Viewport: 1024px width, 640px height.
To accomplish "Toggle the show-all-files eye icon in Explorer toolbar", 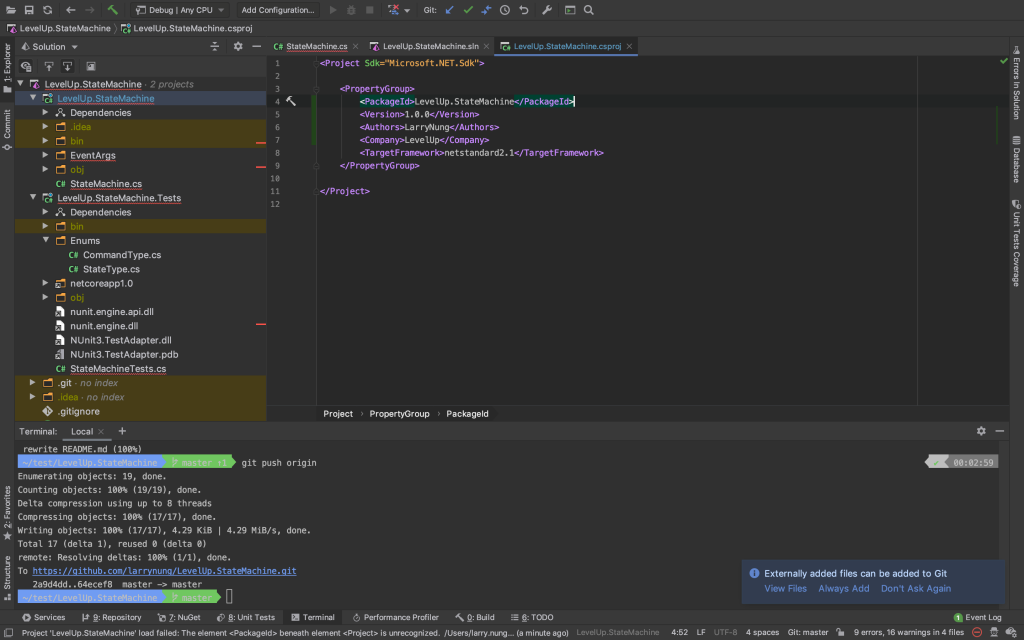I will pyautogui.click(x=26, y=67).
